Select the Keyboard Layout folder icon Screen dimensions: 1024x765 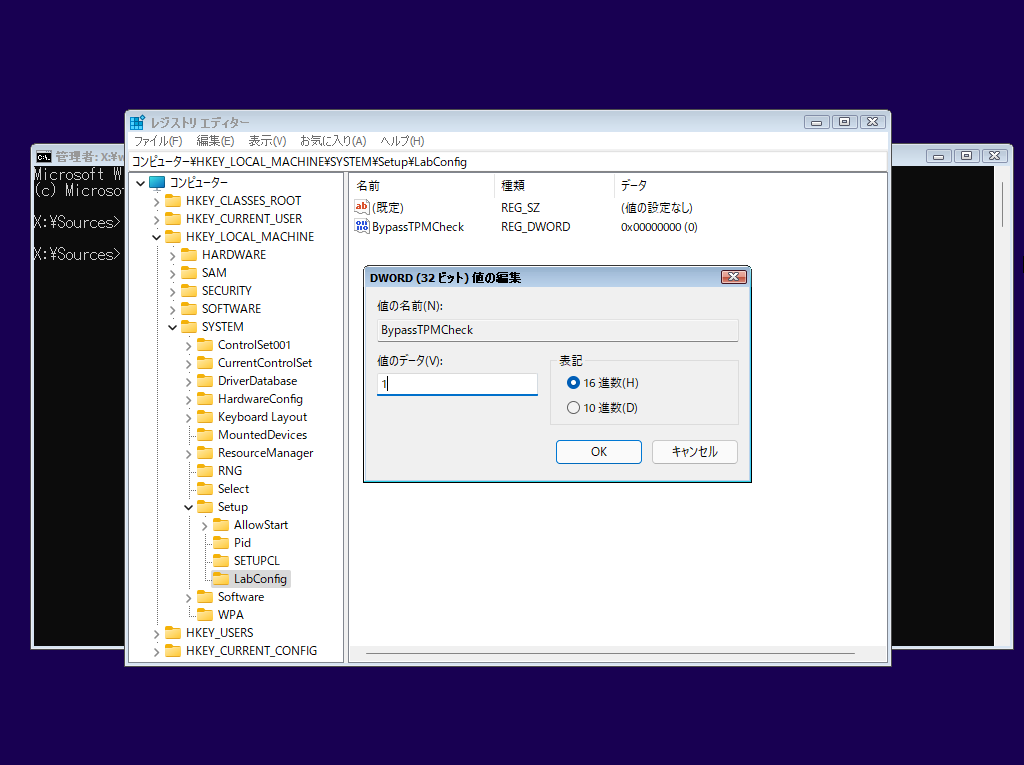(205, 417)
